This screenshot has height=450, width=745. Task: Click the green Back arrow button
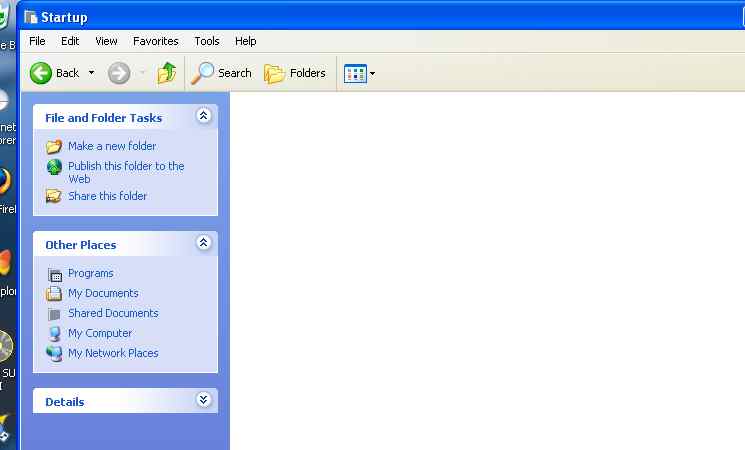[x=41, y=73]
